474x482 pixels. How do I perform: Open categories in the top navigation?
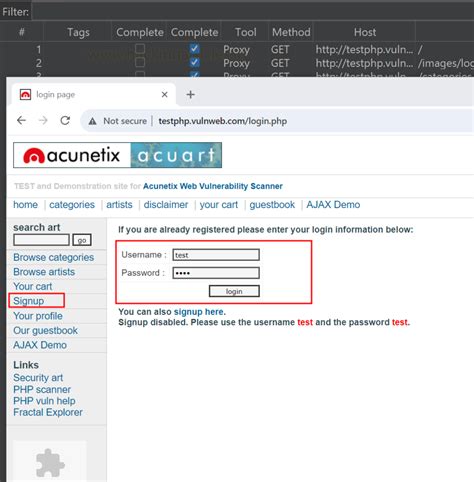coord(72,205)
